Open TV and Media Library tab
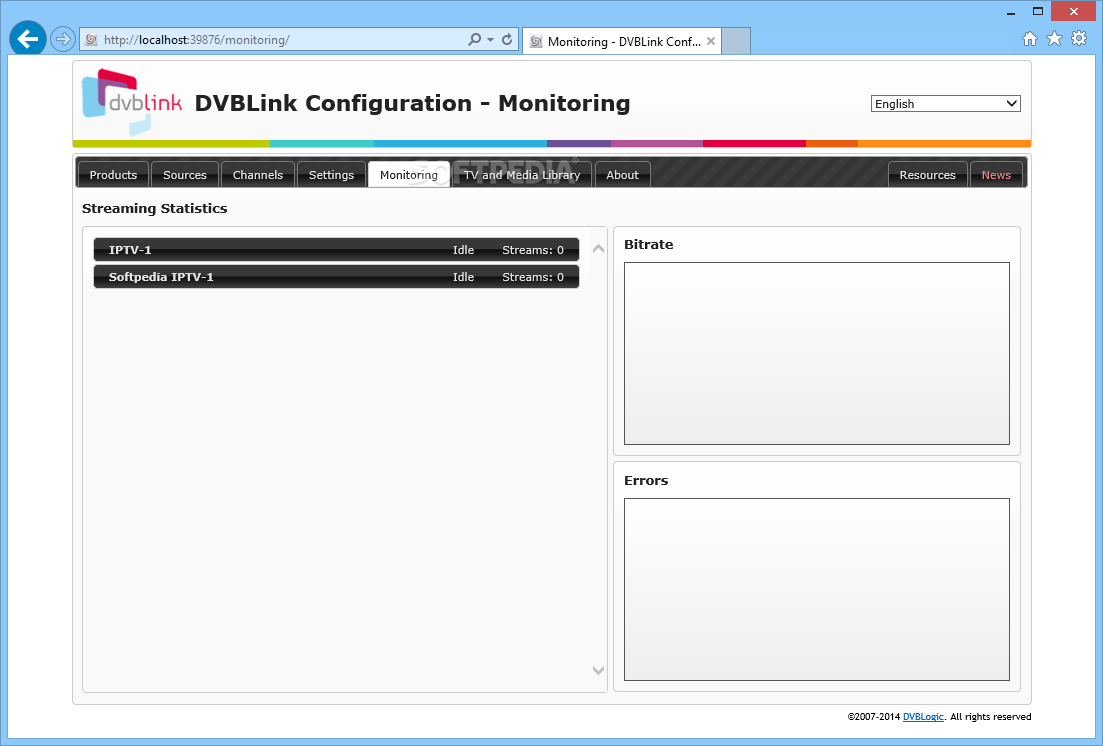Viewport: 1103px width, 746px height. (x=522, y=175)
